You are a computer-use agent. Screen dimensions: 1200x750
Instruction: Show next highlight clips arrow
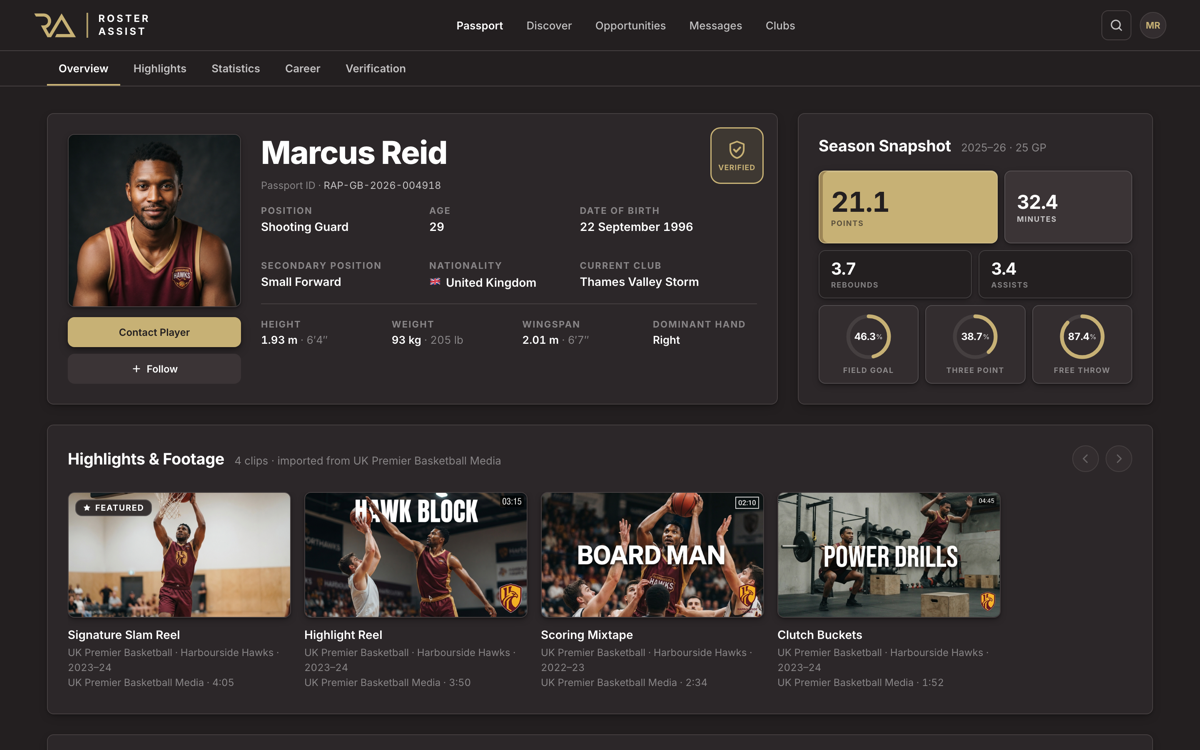pyautogui.click(x=1119, y=459)
